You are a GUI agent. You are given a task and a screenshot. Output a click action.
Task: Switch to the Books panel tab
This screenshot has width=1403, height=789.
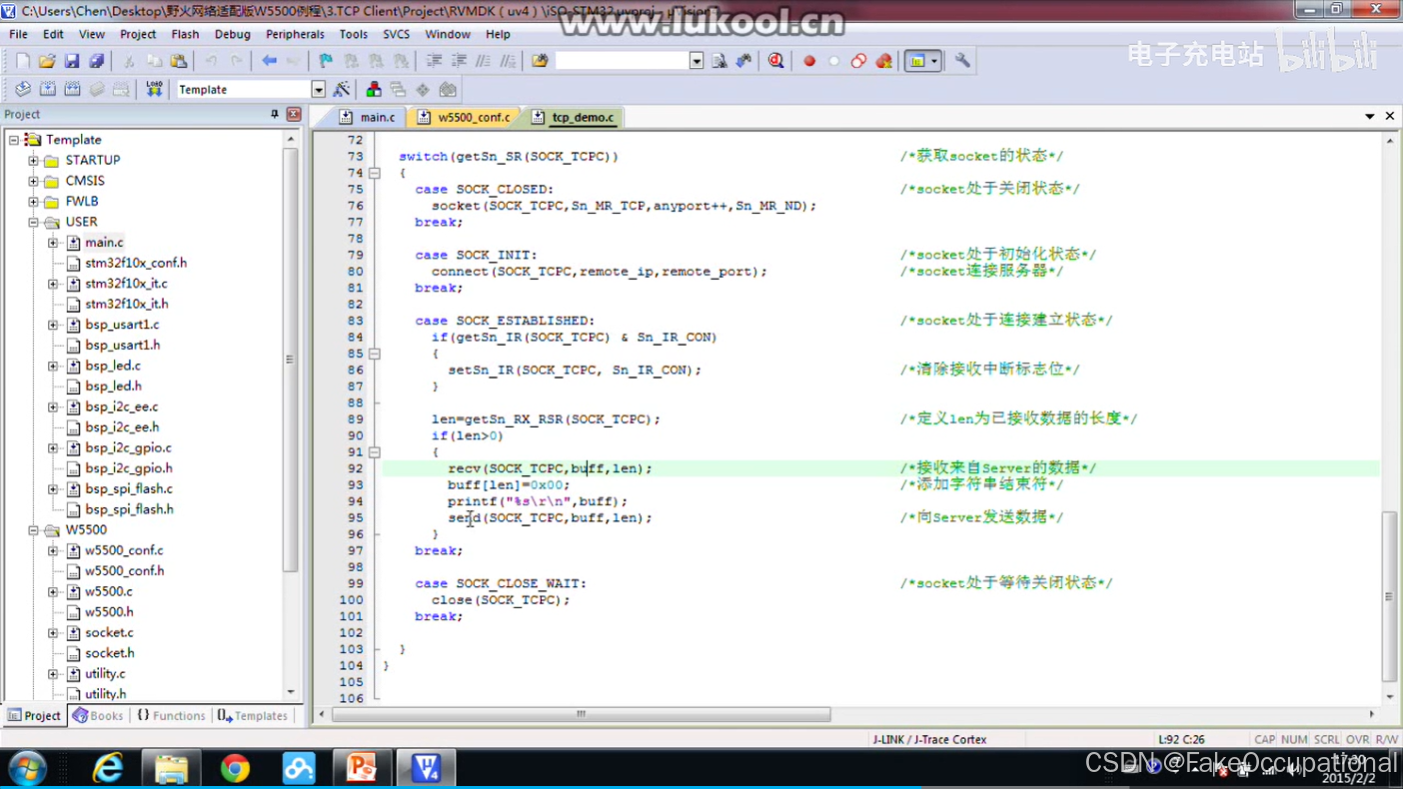(97, 716)
